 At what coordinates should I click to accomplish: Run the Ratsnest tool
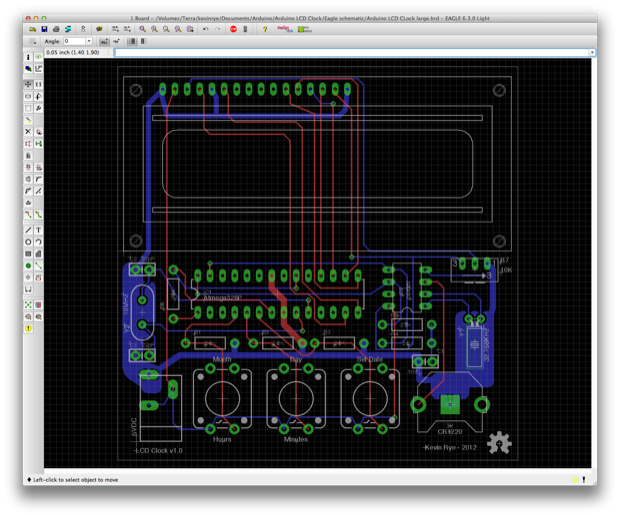tap(28, 305)
